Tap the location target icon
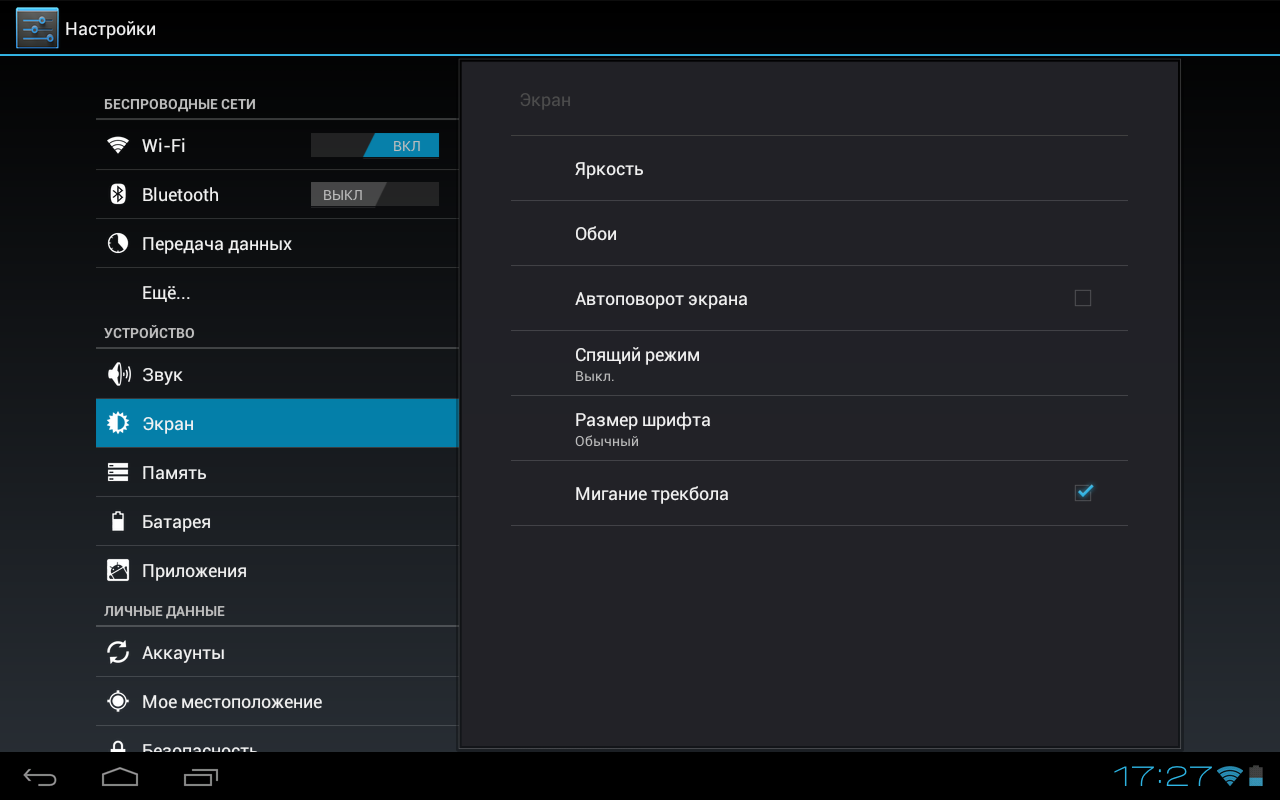Viewport: 1280px width, 800px height. pos(118,701)
